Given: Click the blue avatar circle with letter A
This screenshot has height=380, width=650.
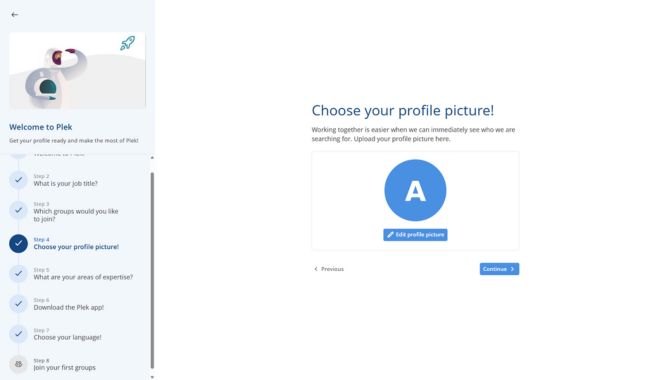Looking at the screenshot, I should pos(415,190).
